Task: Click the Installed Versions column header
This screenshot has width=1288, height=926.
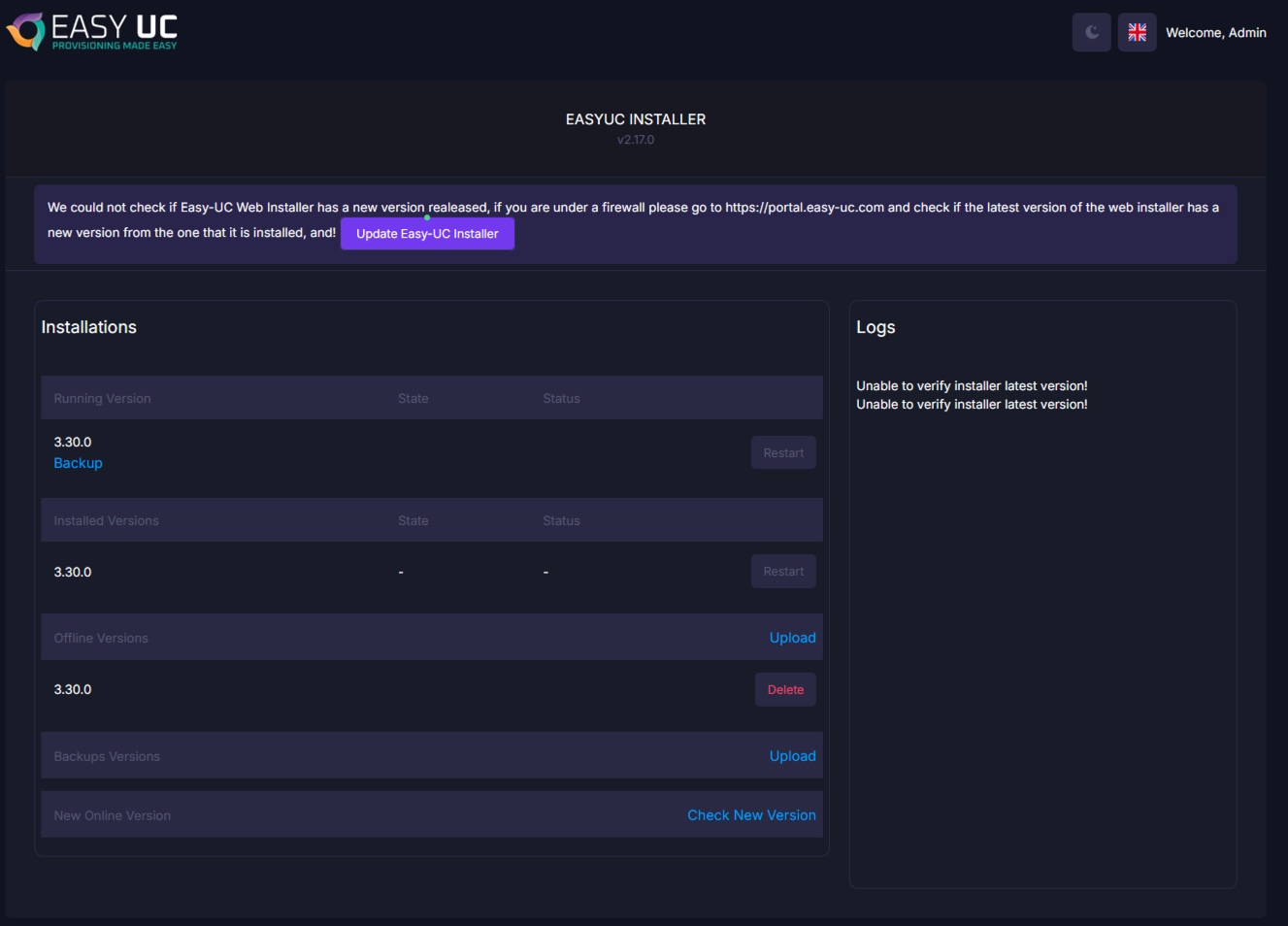Action: pos(106,521)
